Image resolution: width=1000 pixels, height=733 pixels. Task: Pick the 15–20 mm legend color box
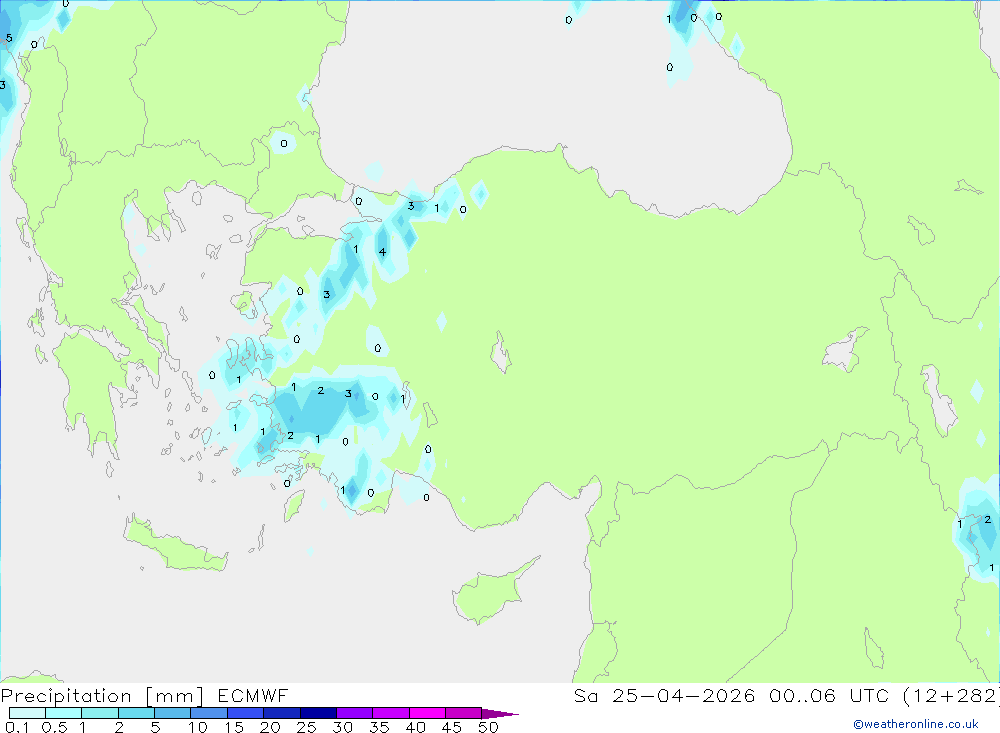coord(246,713)
